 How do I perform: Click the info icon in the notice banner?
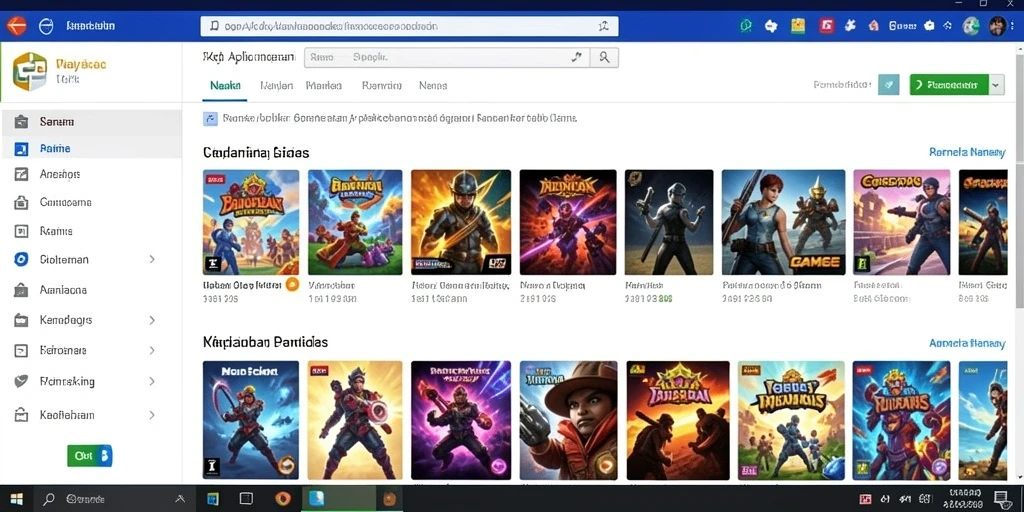pos(210,119)
